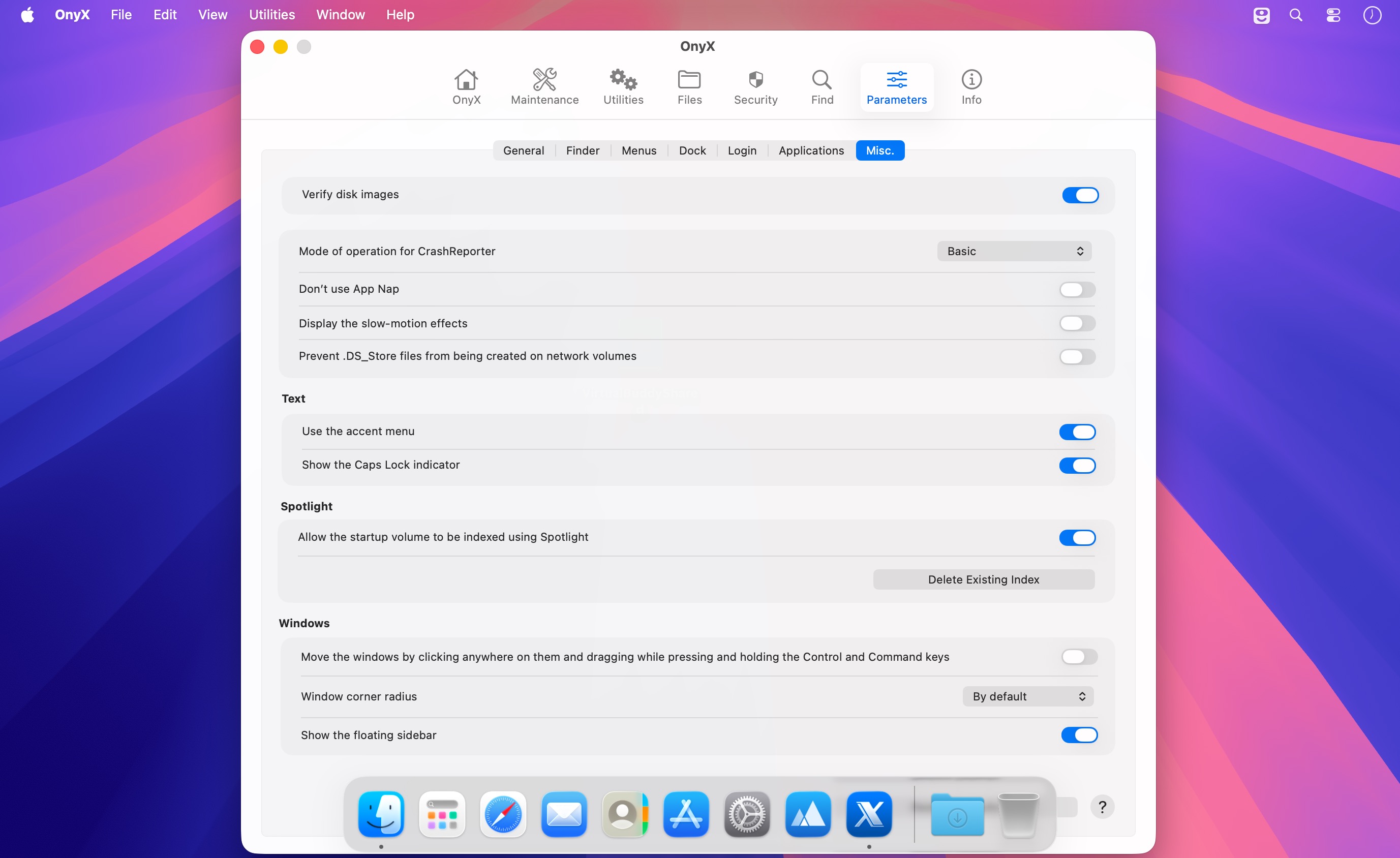Enable moving windows with Control and Command
1400x858 pixels.
tap(1079, 656)
